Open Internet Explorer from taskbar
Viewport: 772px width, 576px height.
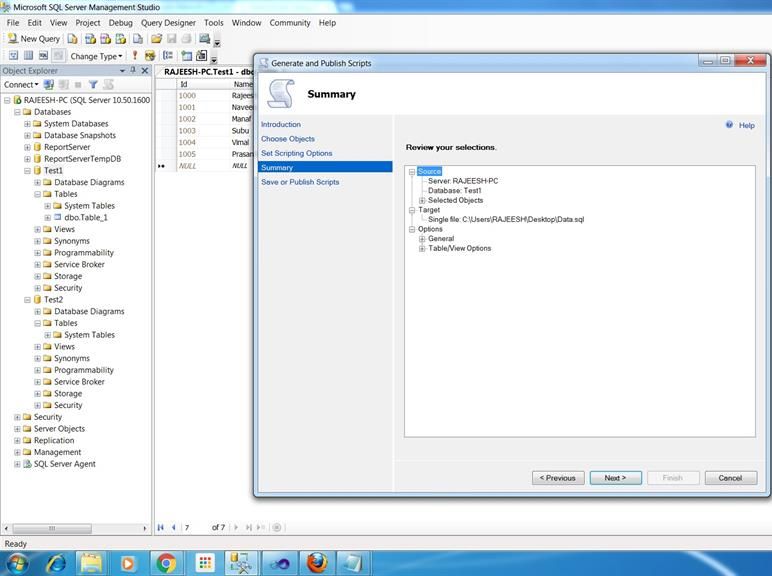56,563
